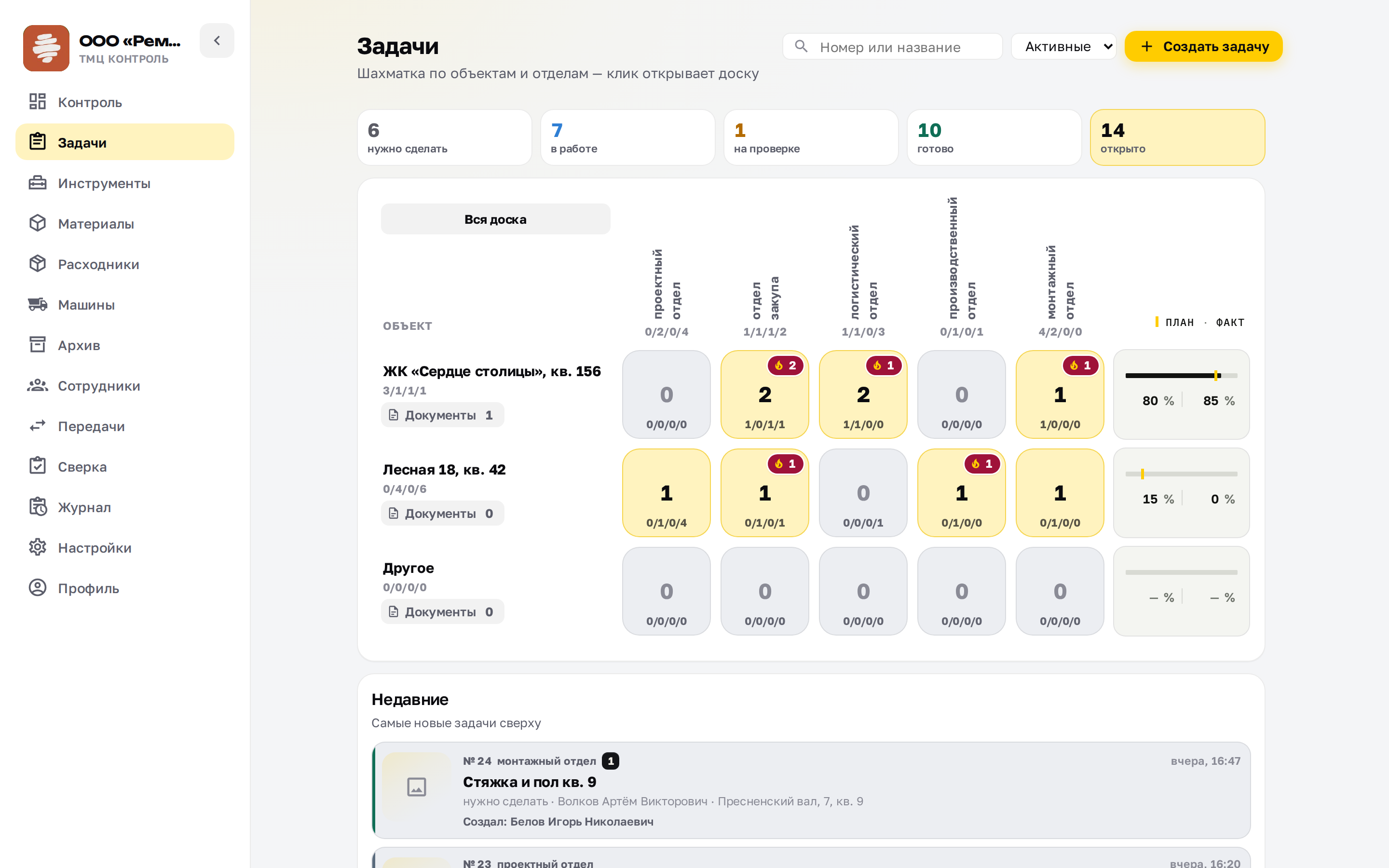The height and width of the screenshot is (868, 1389).
Task: Filter by 10 готово card
Action: coord(994,138)
